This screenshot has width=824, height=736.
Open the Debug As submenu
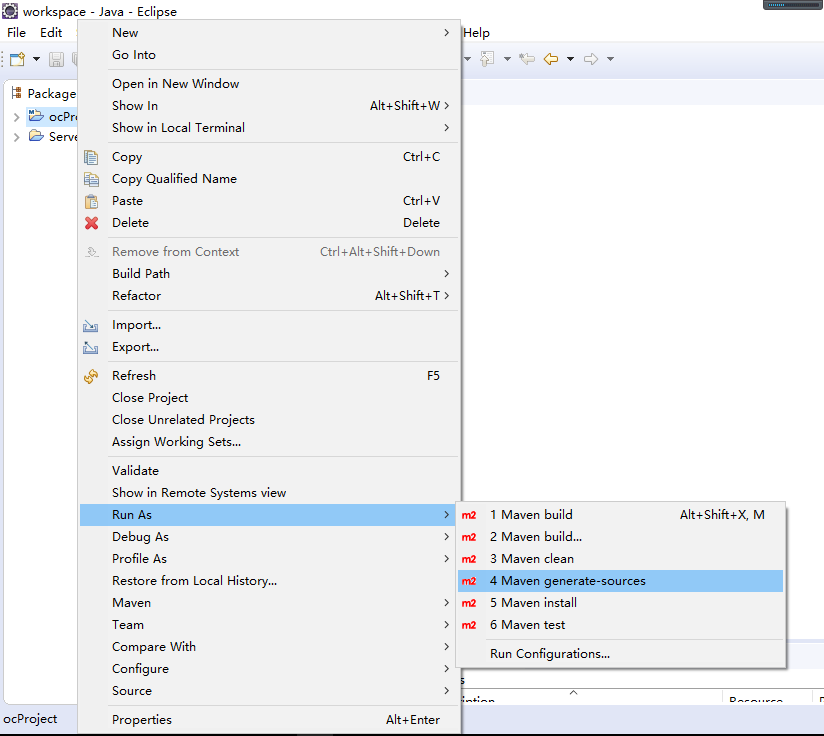(140, 537)
